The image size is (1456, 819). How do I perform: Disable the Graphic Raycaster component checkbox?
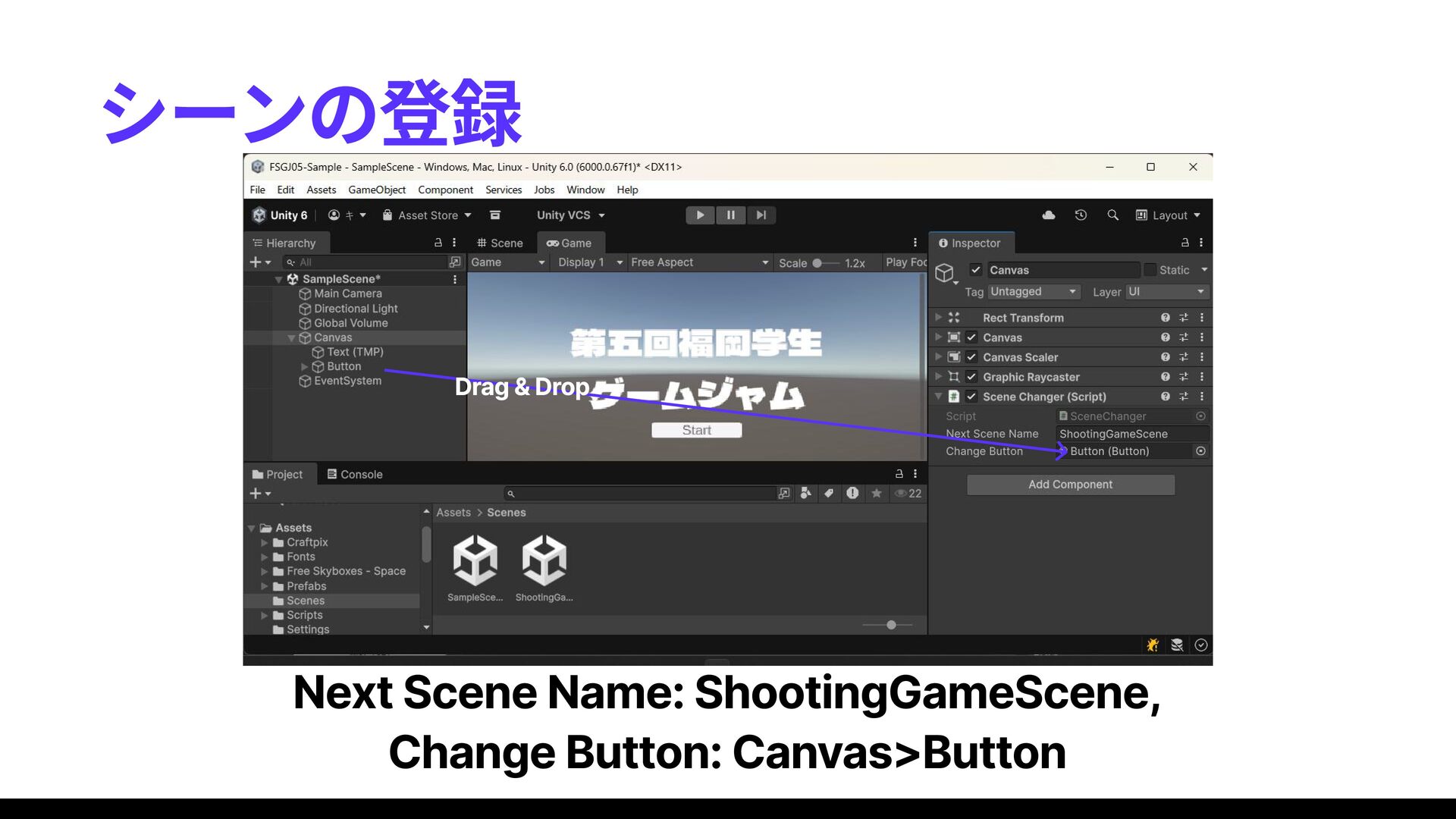click(971, 377)
